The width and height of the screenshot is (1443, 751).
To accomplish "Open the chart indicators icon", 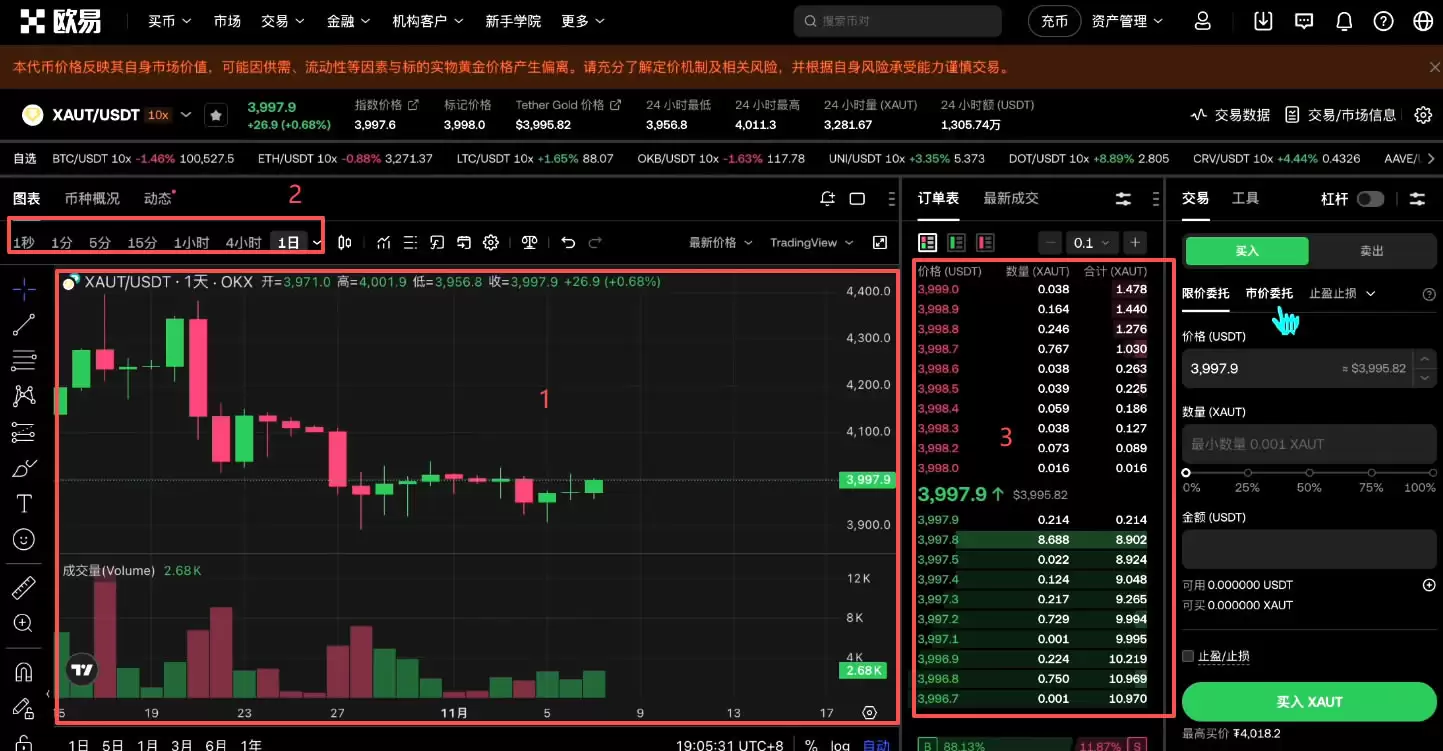I will 384,241.
